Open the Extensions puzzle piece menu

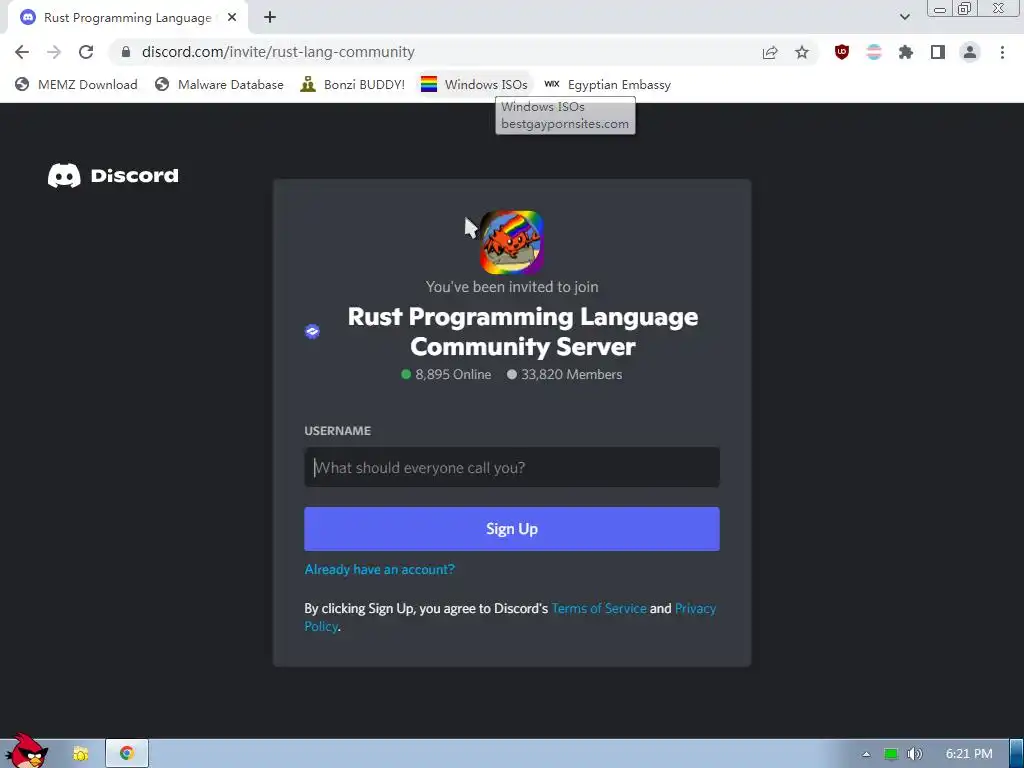(x=906, y=52)
